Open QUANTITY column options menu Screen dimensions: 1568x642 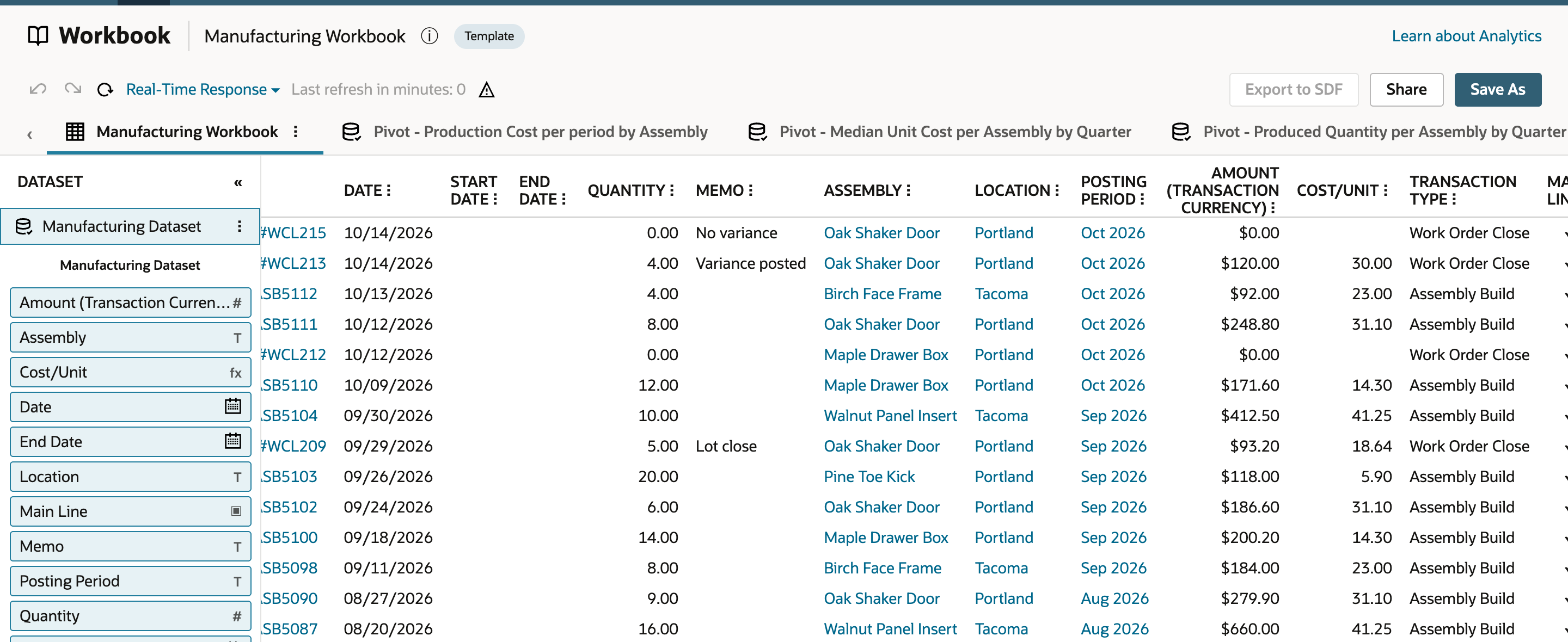672,190
